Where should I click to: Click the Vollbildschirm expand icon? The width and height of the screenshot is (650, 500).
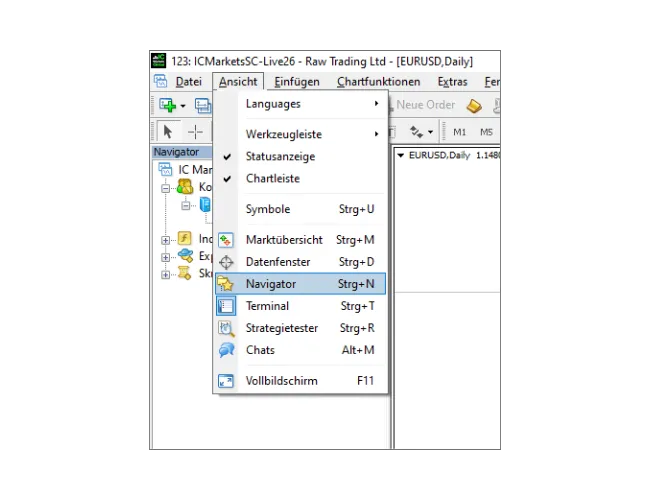pos(226,381)
